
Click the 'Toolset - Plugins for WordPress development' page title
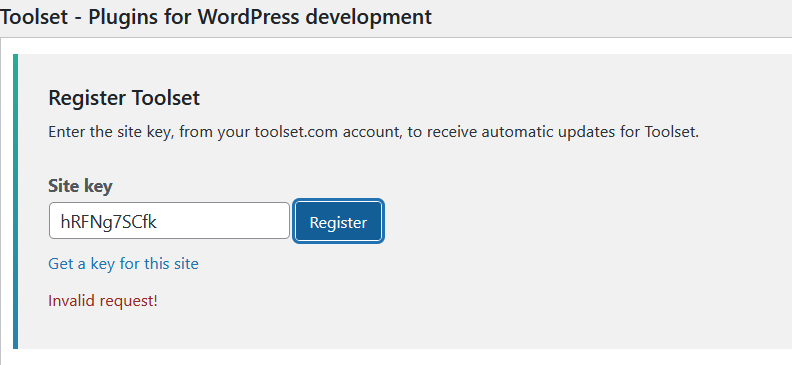(216, 17)
